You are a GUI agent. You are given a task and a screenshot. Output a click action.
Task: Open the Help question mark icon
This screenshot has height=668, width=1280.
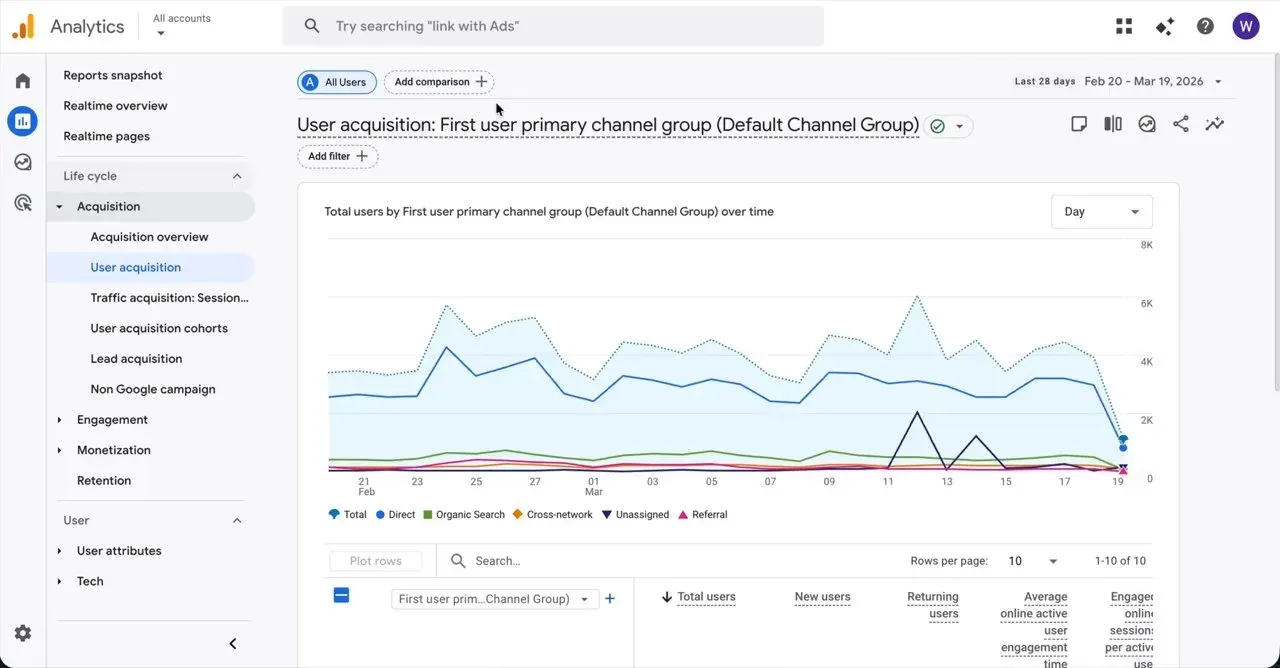1205,26
